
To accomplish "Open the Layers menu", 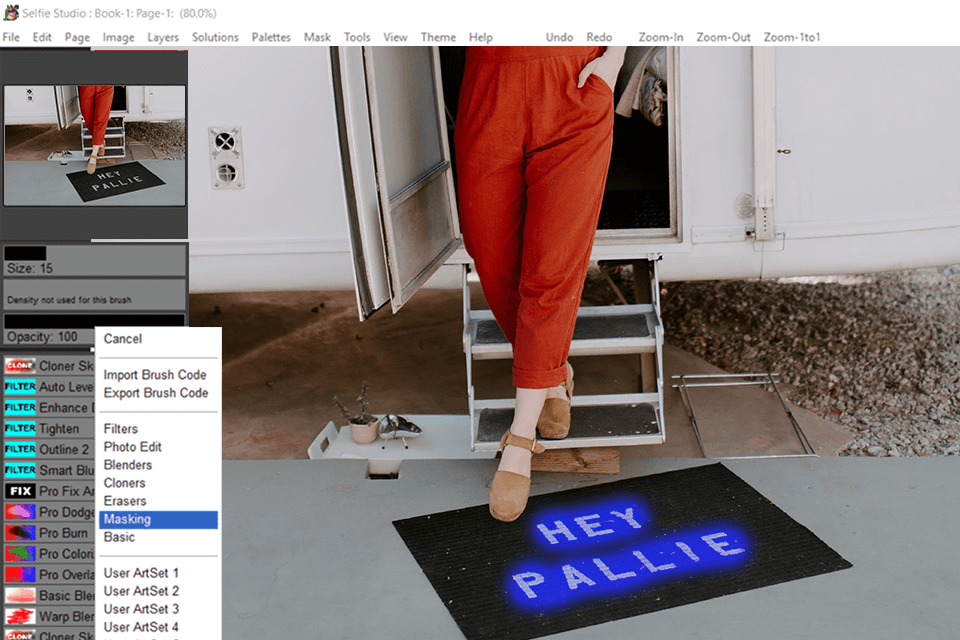I will (163, 37).
